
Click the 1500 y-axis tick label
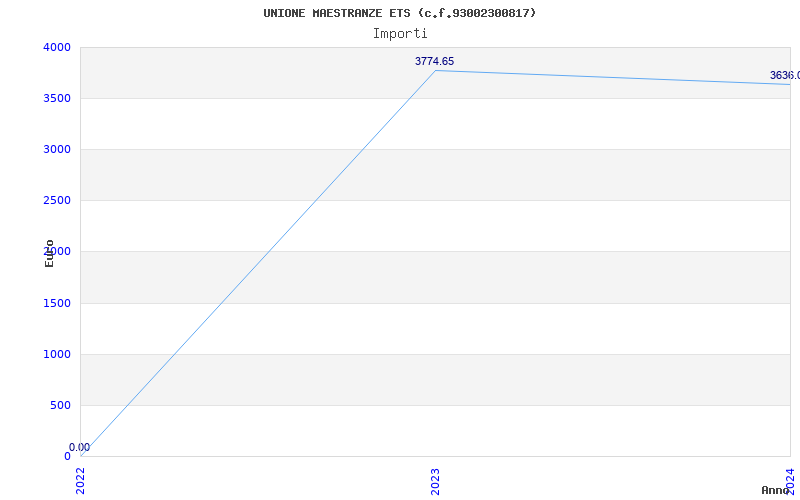click(x=57, y=303)
